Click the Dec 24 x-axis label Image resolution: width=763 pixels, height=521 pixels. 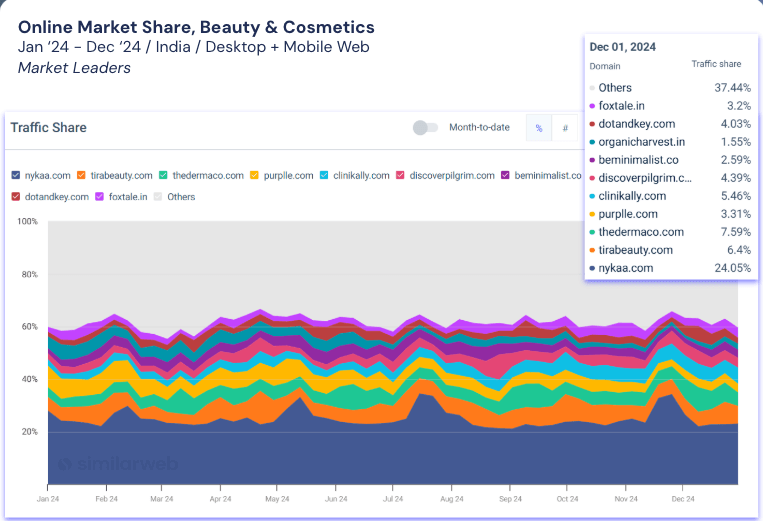683,499
